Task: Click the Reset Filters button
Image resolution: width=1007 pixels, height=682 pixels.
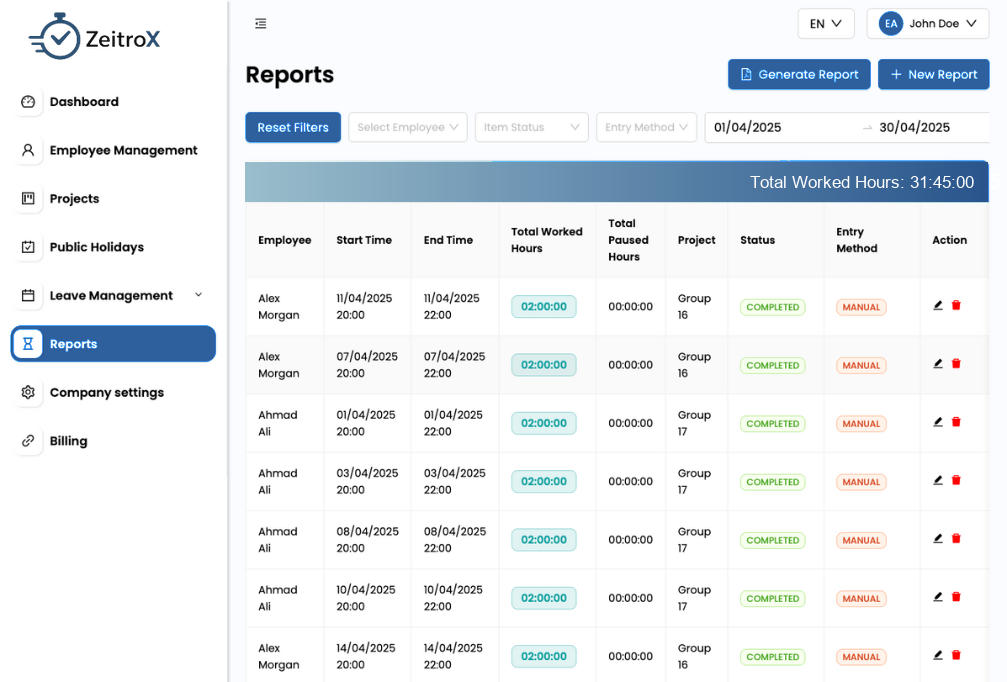Action: click(x=293, y=127)
